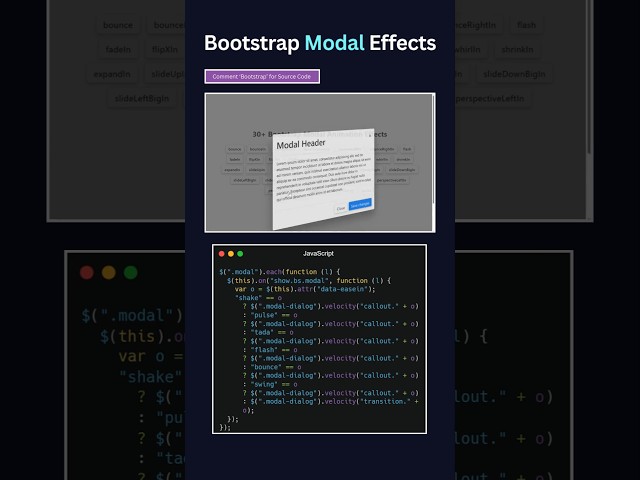Image resolution: width=640 pixels, height=480 pixels.
Task: Click the word 'Bootstrap' in the heading
Action: (x=252, y=44)
